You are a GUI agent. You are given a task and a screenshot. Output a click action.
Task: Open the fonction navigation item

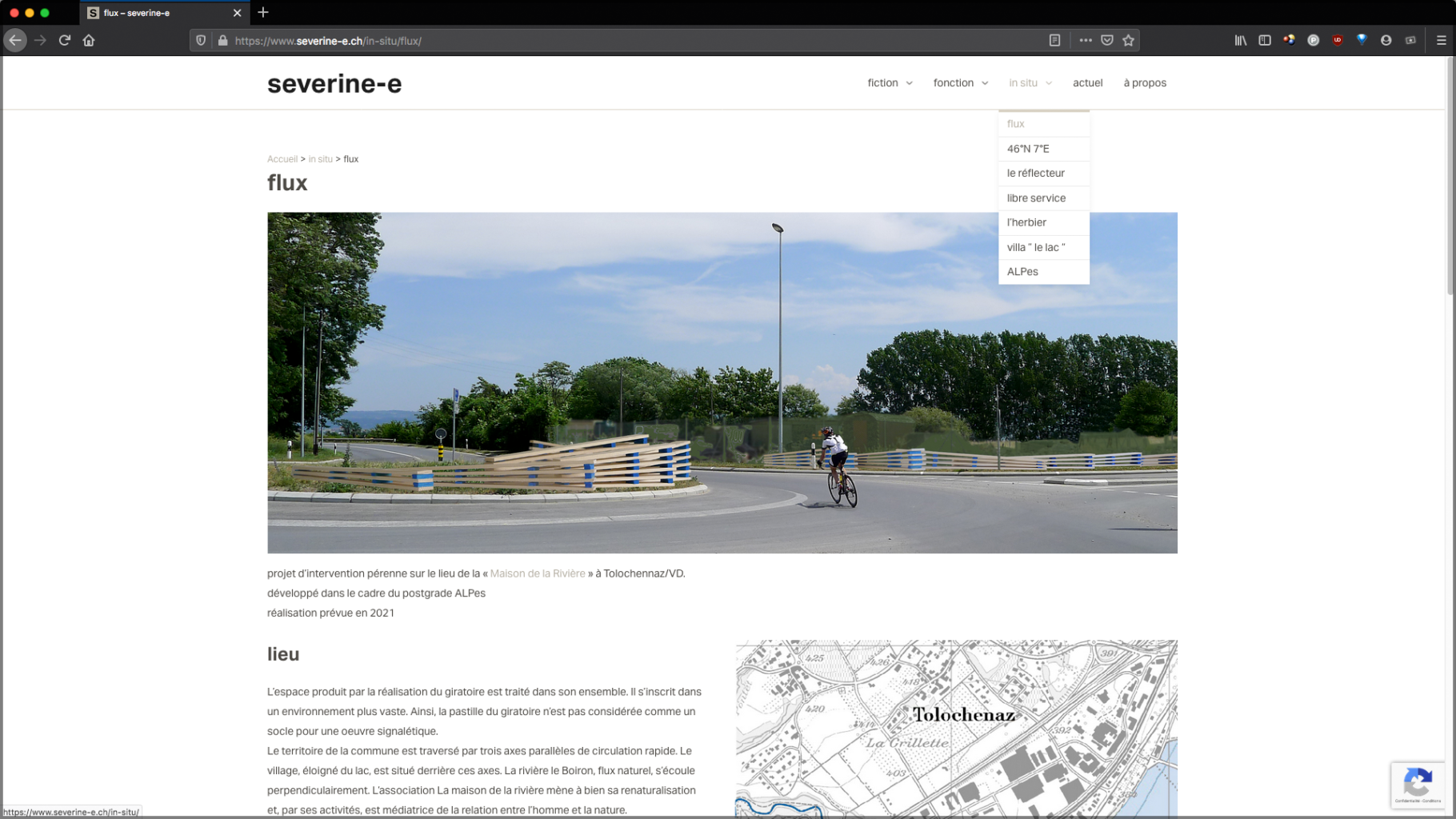[x=953, y=82]
